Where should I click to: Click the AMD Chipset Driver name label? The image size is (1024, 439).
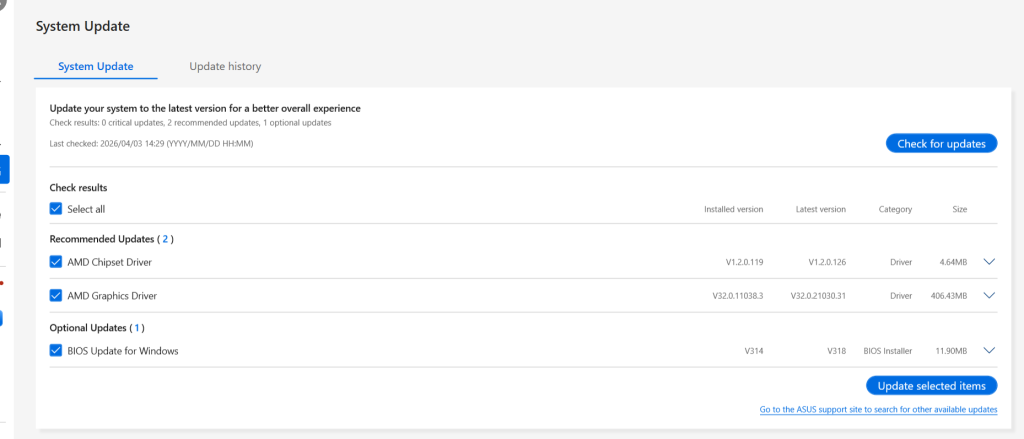[109, 262]
